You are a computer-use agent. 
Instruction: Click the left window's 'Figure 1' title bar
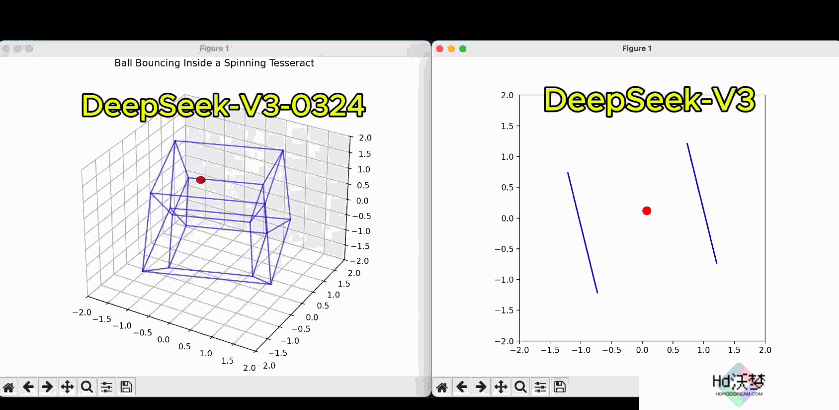tap(214, 49)
